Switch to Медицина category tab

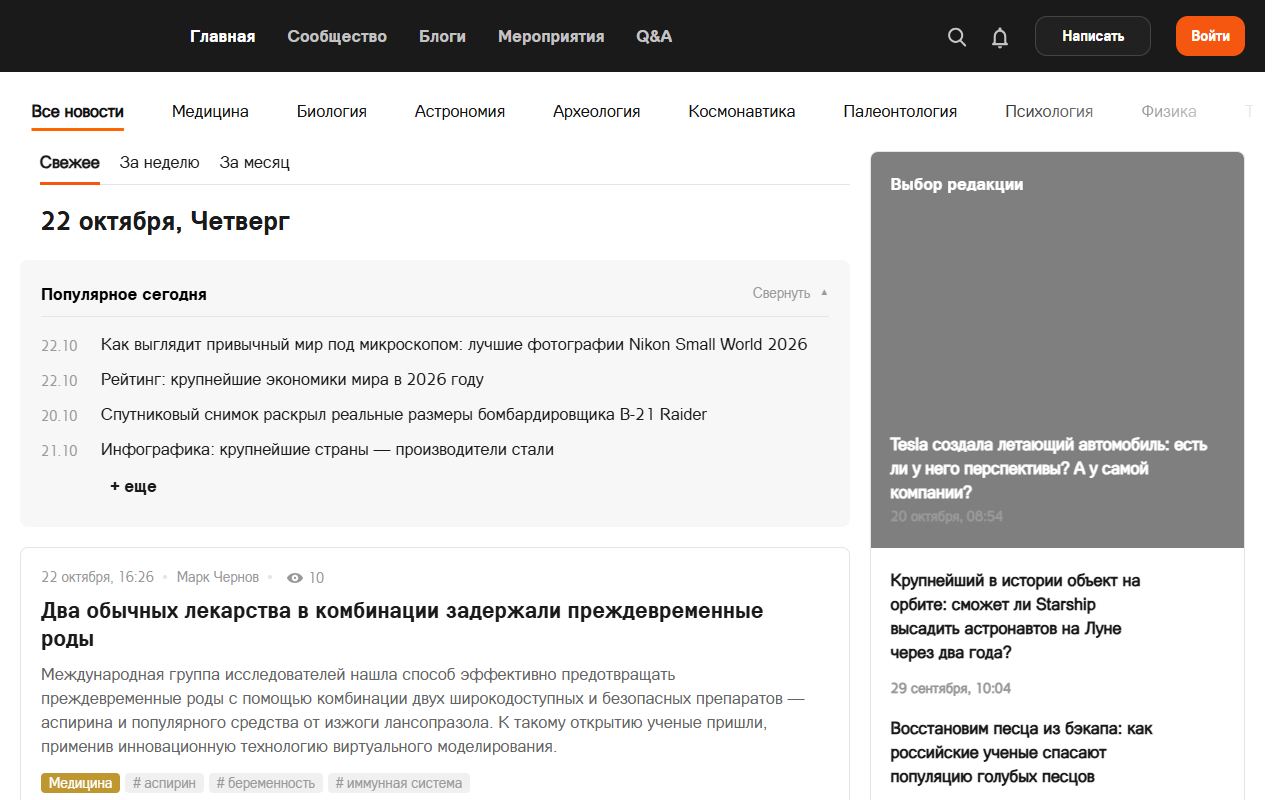pos(210,112)
